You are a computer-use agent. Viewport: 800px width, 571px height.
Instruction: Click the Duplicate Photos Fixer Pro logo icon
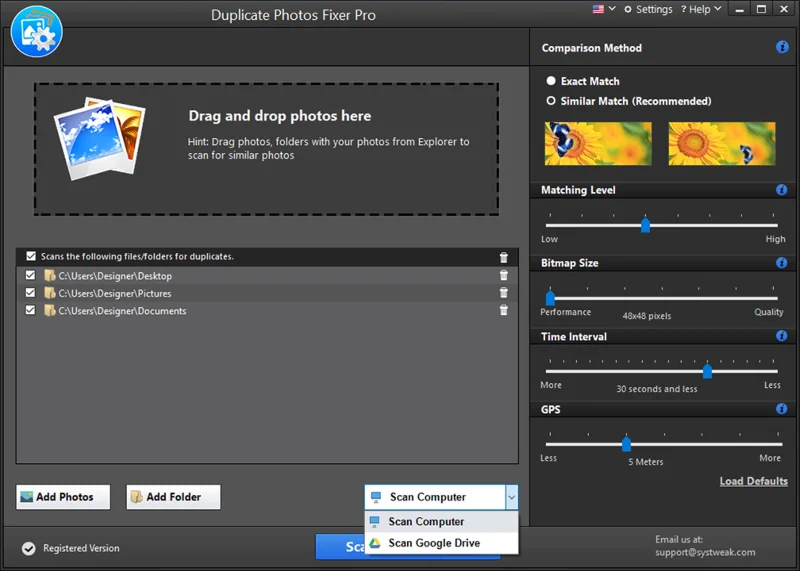pos(36,32)
